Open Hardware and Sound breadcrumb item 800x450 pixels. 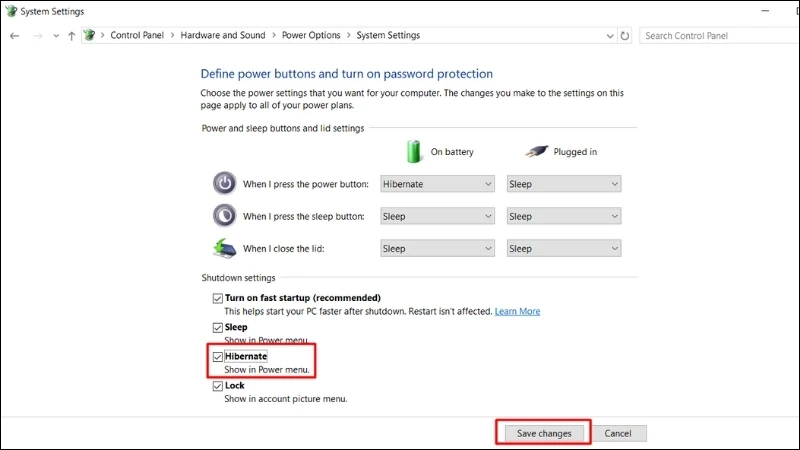223,35
